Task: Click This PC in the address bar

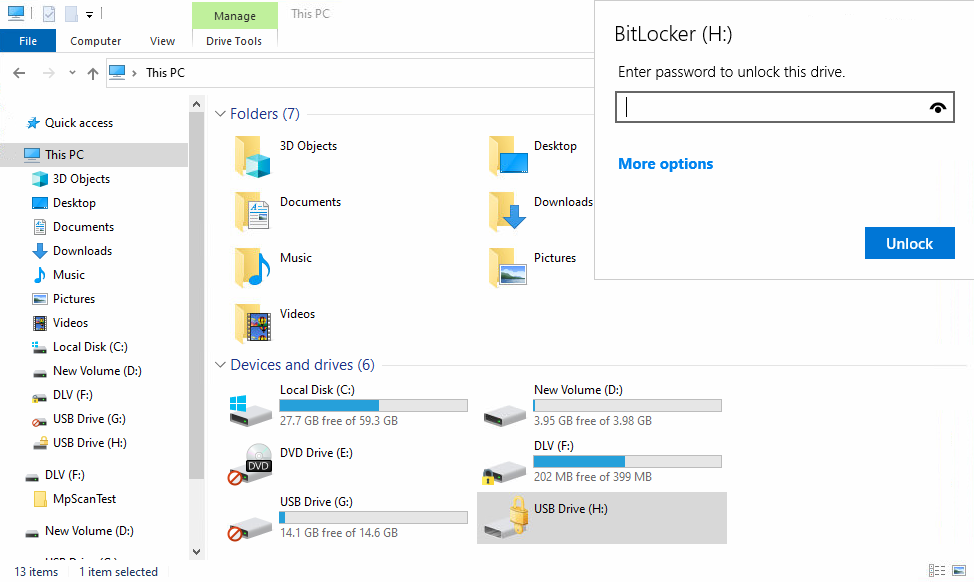Action: (x=165, y=73)
